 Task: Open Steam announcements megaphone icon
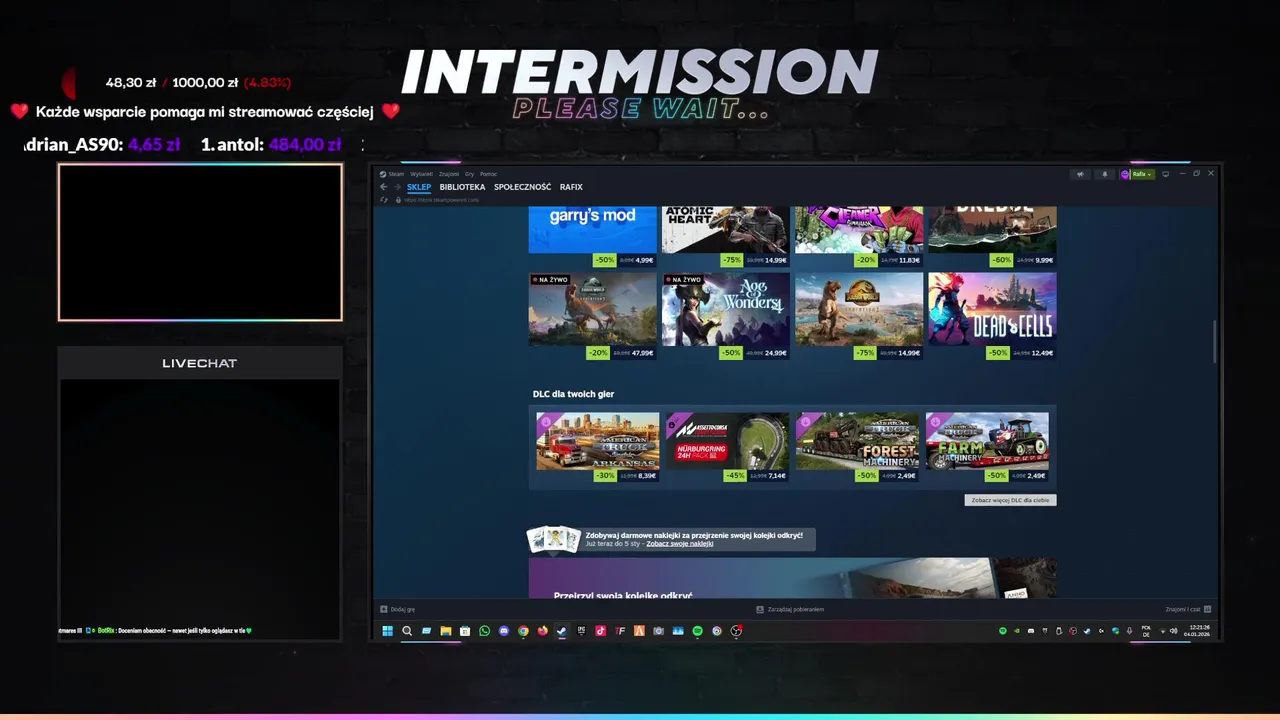point(1080,174)
